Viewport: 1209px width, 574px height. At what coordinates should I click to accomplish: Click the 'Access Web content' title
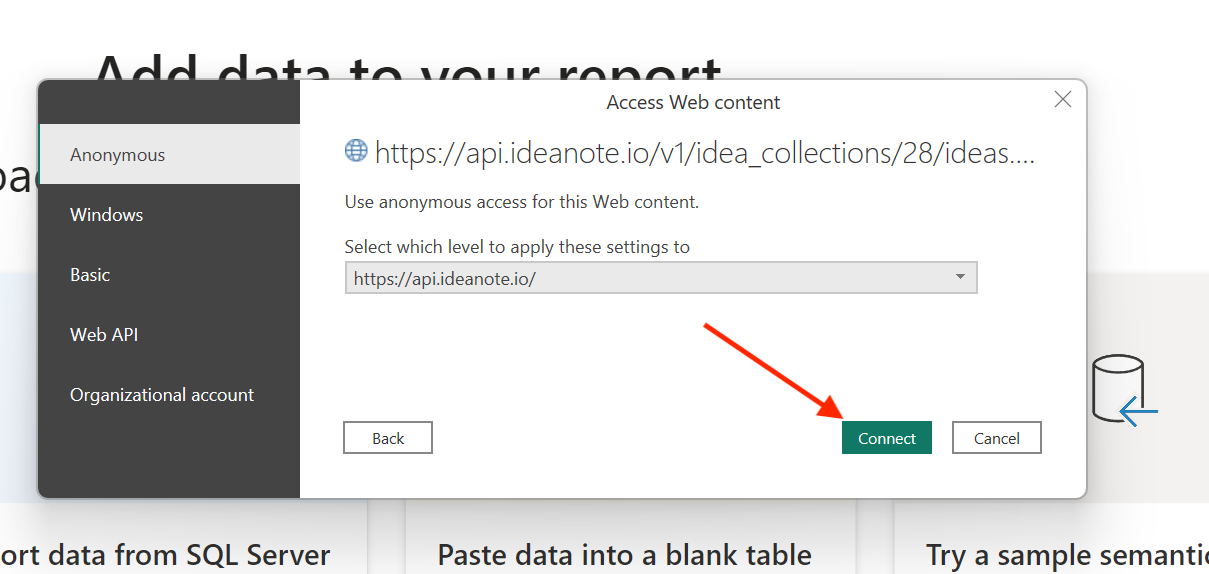[693, 102]
